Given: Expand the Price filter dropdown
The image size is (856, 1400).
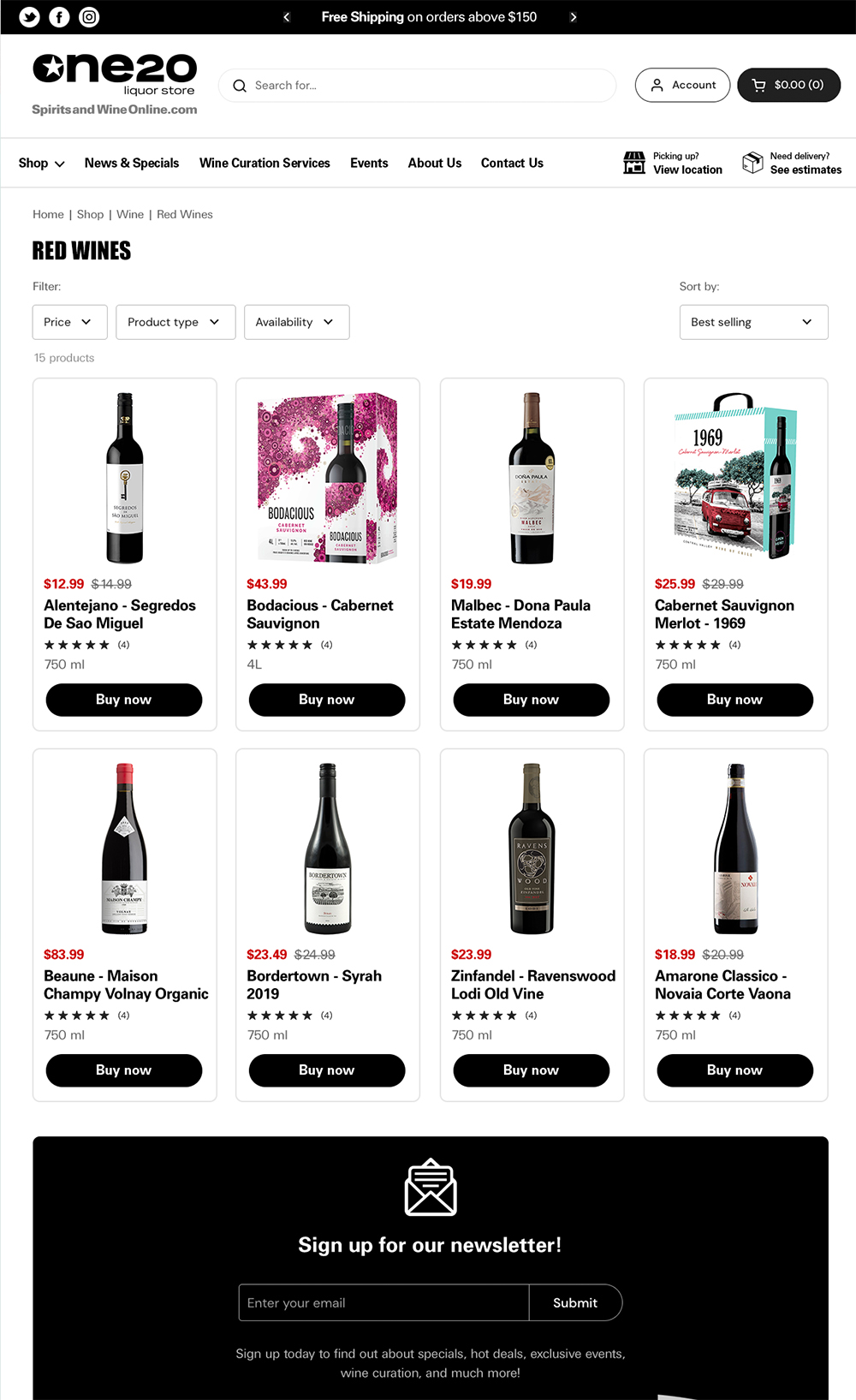Looking at the screenshot, I should (x=69, y=322).
